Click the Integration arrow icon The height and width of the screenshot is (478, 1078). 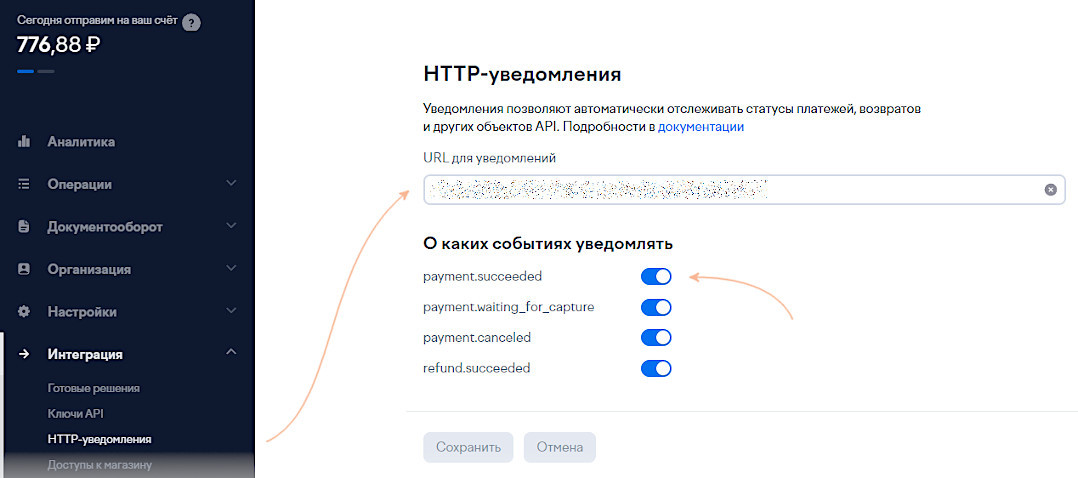[24, 354]
